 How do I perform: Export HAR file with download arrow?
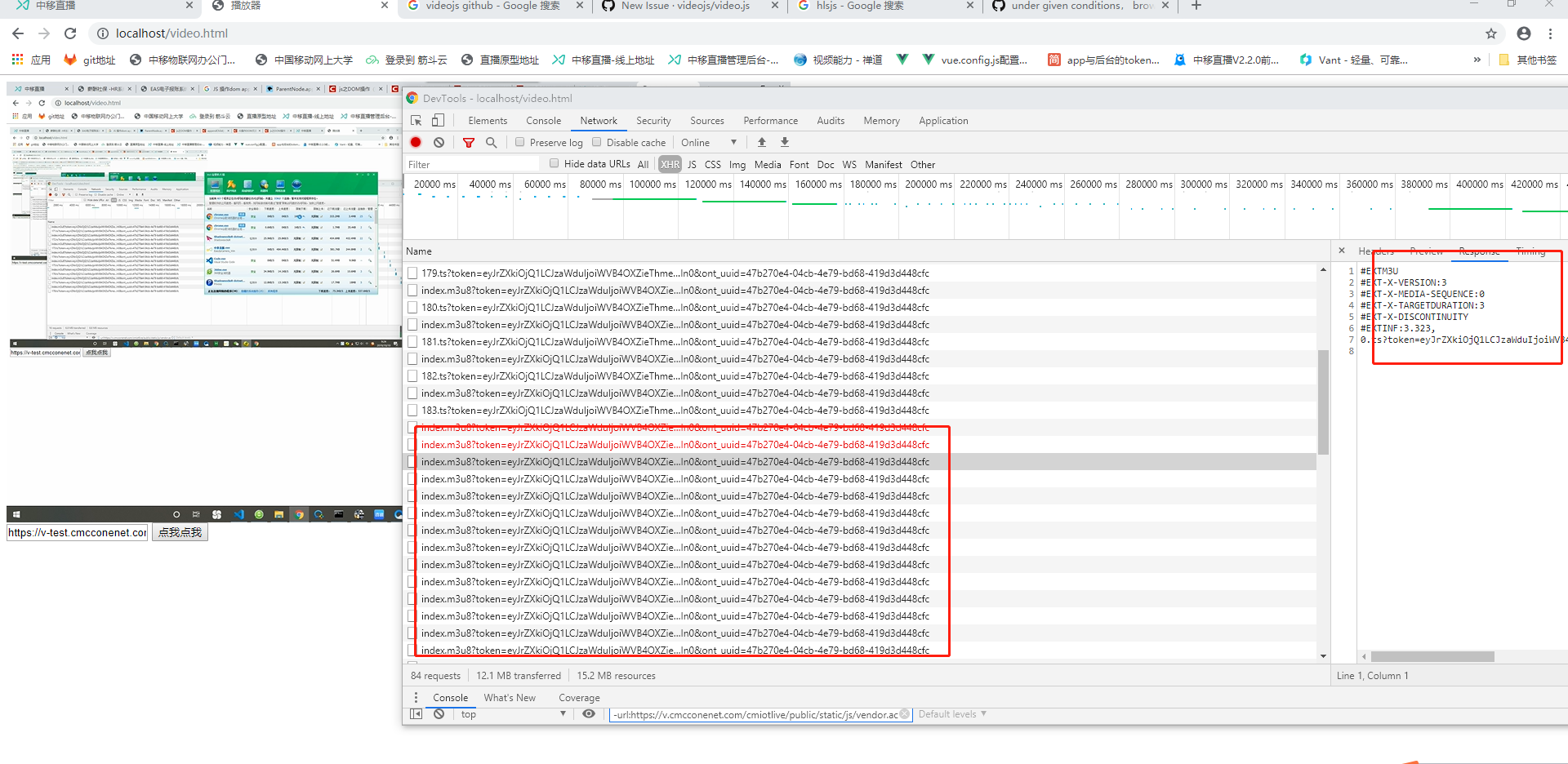click(784, 142)
